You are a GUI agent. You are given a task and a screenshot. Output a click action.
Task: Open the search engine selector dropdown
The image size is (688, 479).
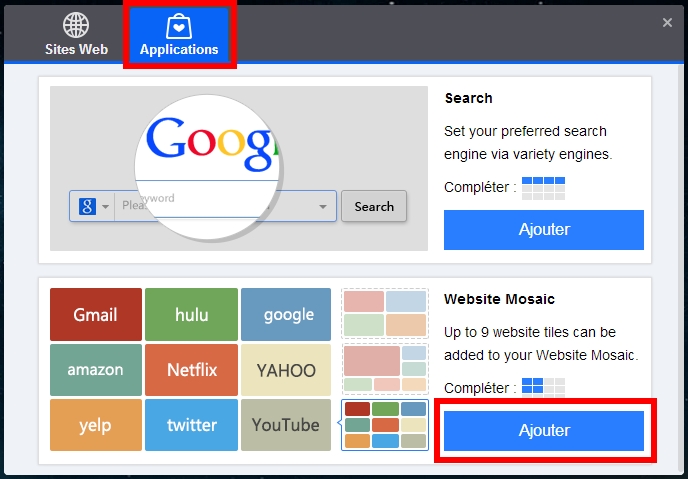tap(105, 206)
